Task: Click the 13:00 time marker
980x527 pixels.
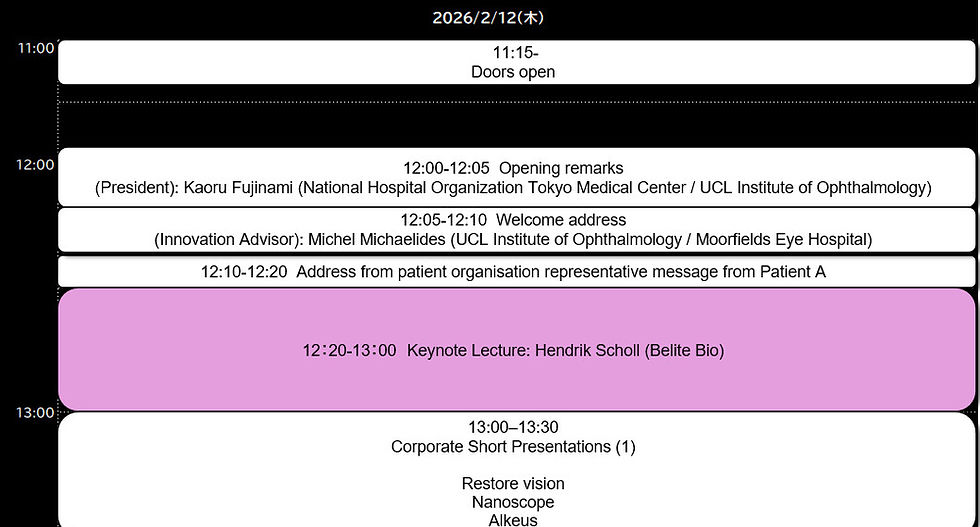Action: (36, 413)
